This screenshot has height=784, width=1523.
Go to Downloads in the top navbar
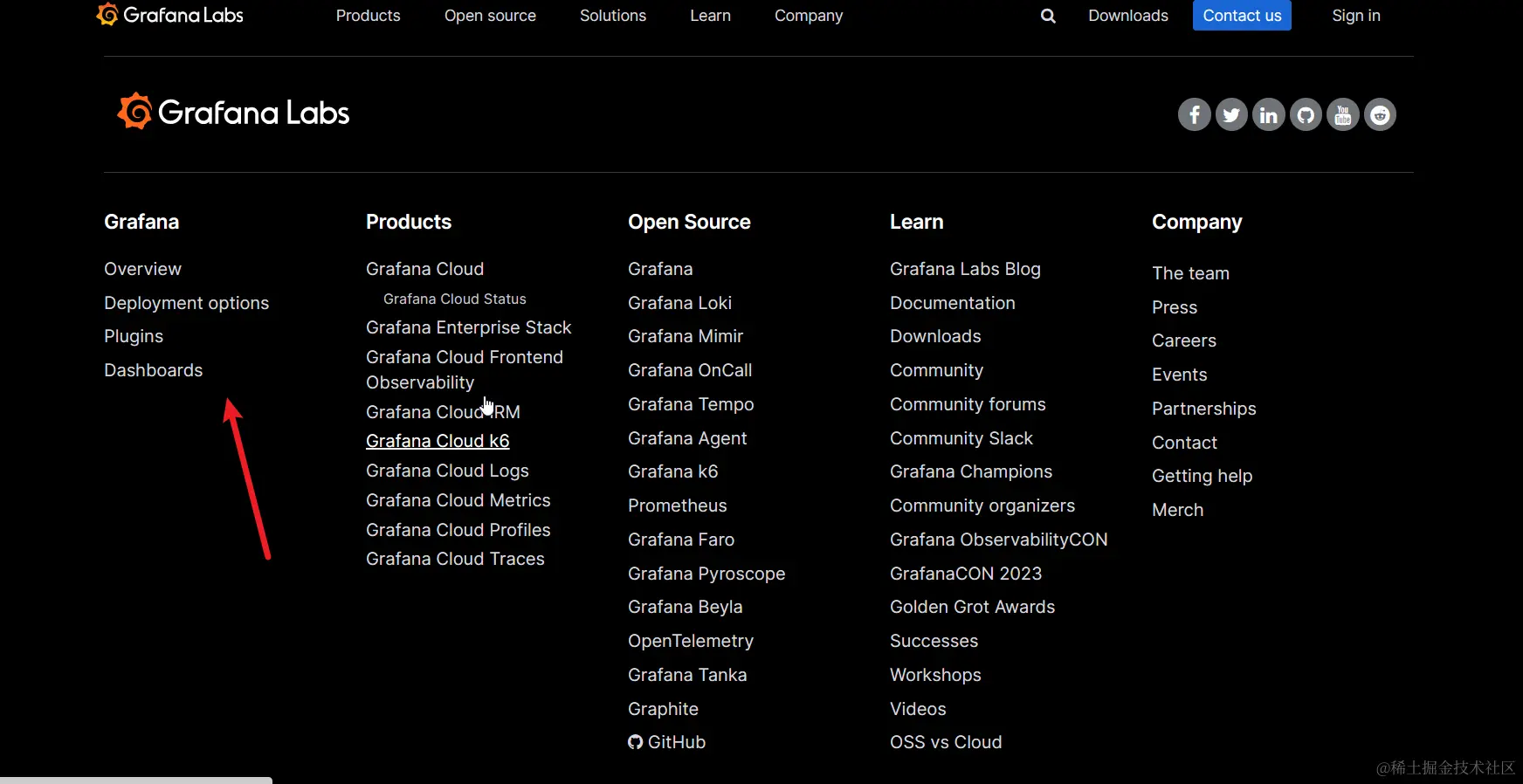coord(1128,16)
